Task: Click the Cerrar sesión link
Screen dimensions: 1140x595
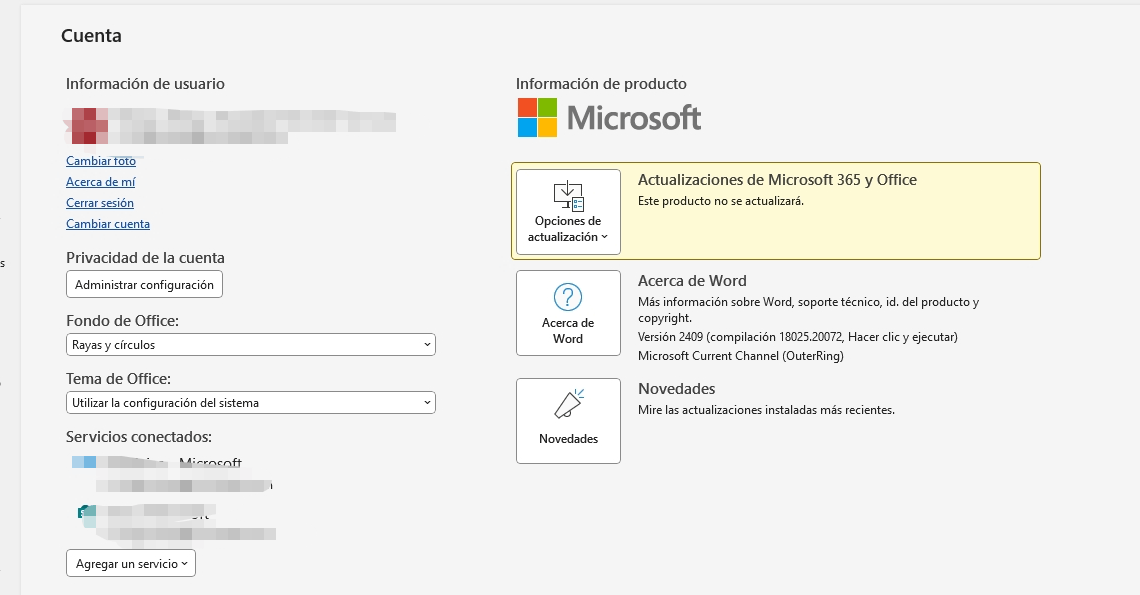Action: pyautogui.click(x=100, y=203)
